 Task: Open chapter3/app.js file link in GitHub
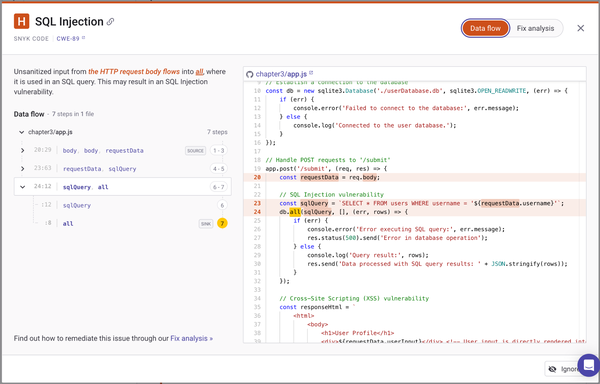click(281, 74)
